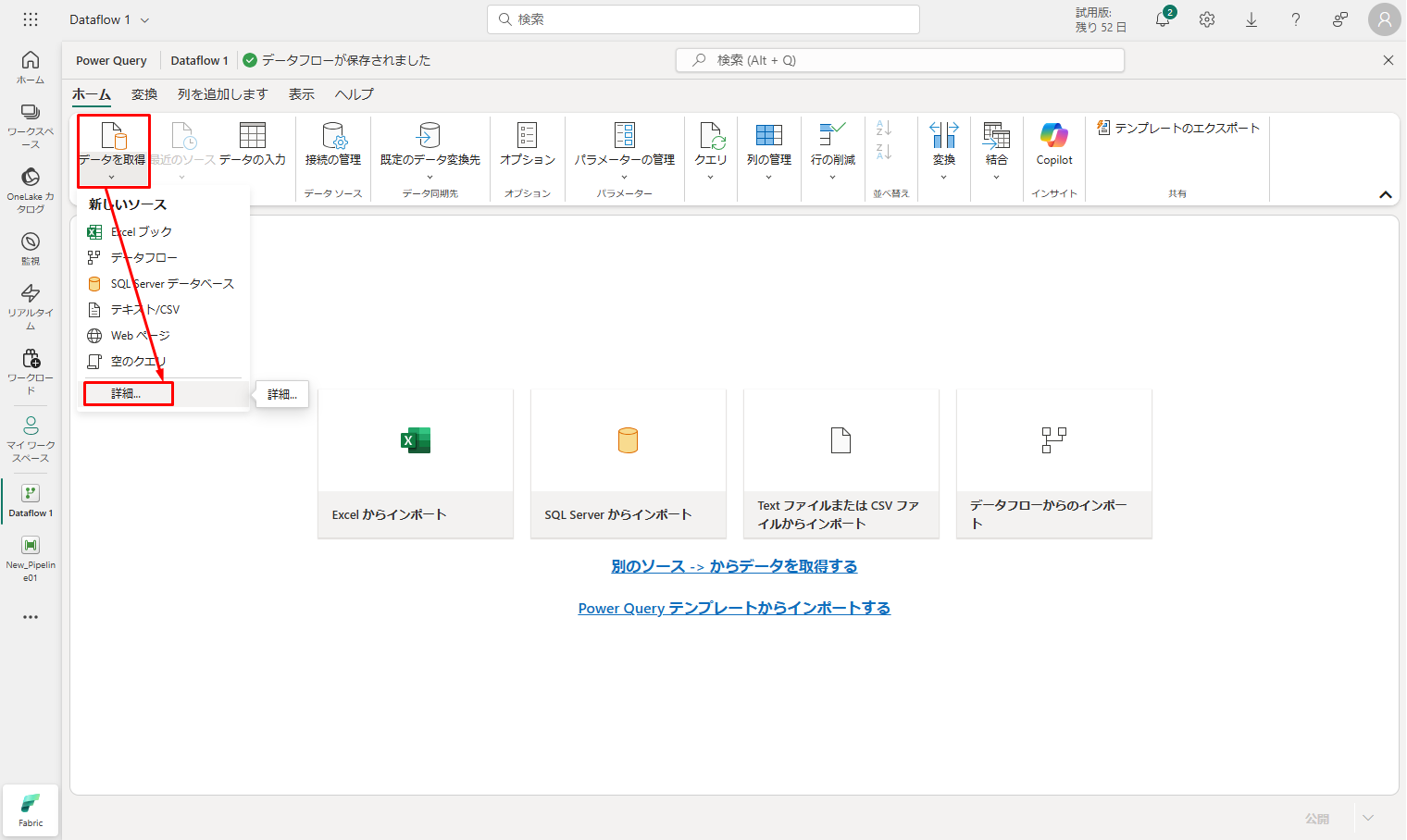Click the 別のソースからデータを取得する link
Screen dimensions: 1407x840
tap(734, 566)
